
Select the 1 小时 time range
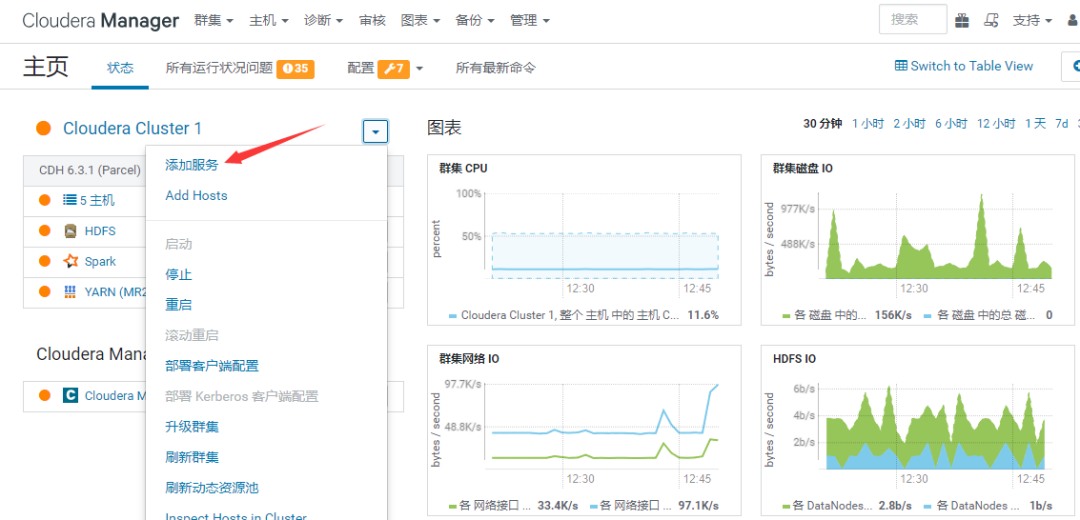tap(868, 123)
